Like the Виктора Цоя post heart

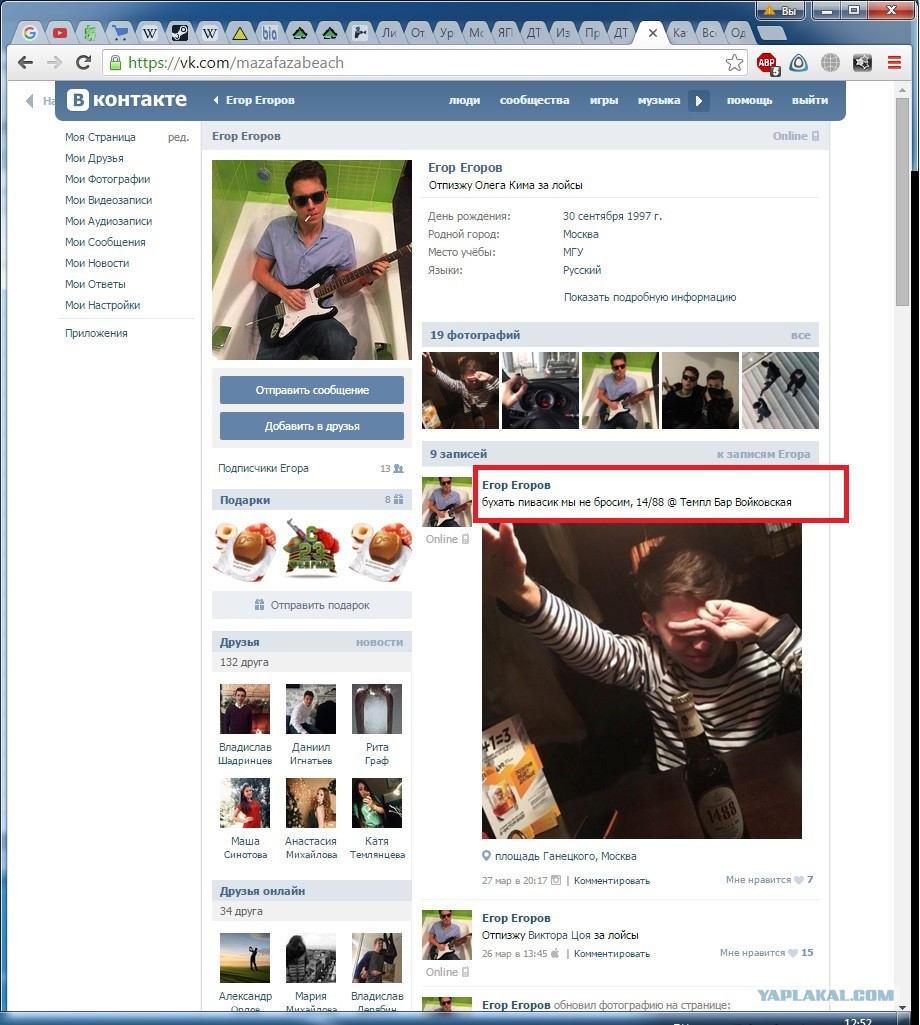(792, 953)
